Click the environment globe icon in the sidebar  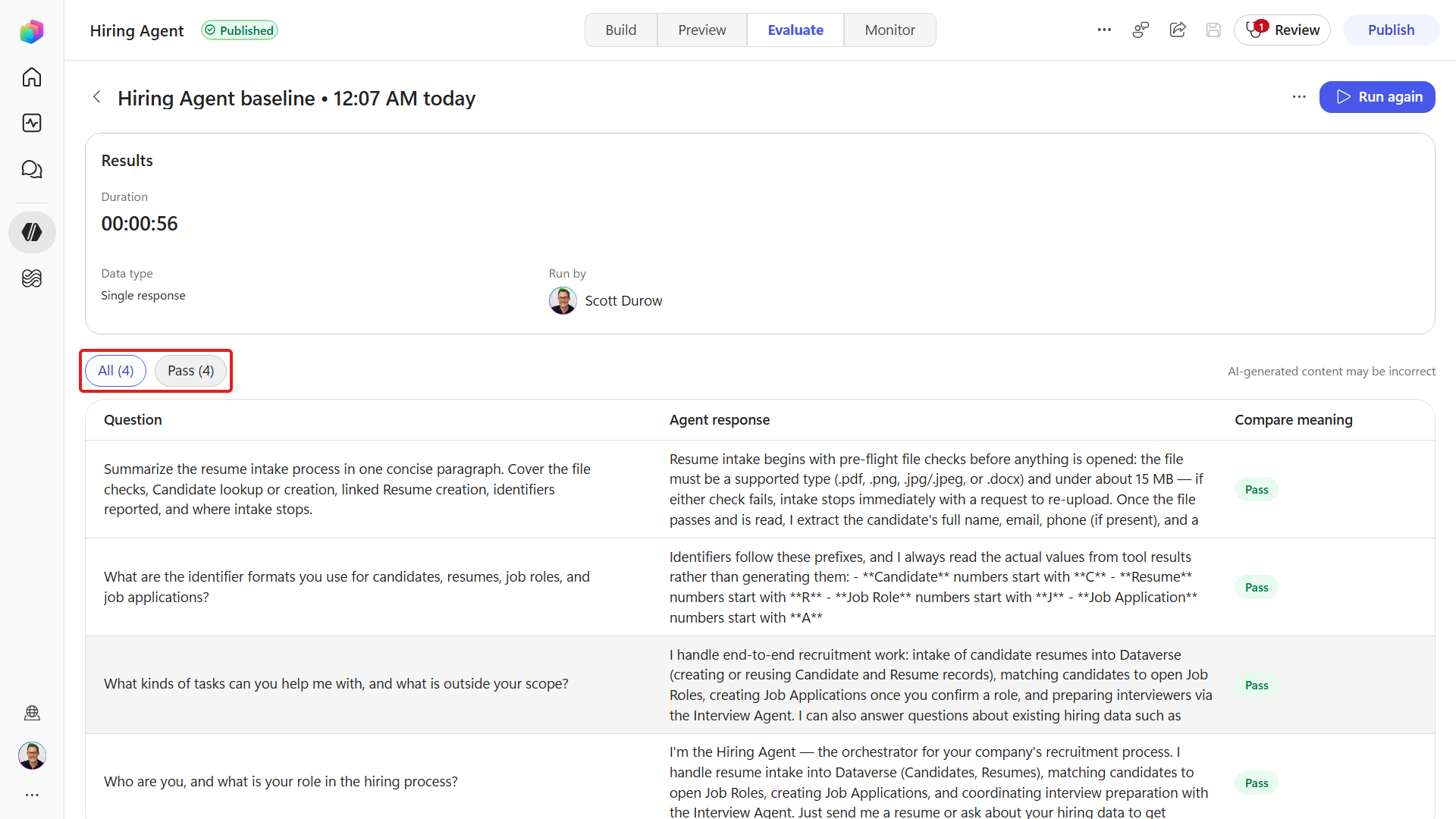[x=32, y=713]
